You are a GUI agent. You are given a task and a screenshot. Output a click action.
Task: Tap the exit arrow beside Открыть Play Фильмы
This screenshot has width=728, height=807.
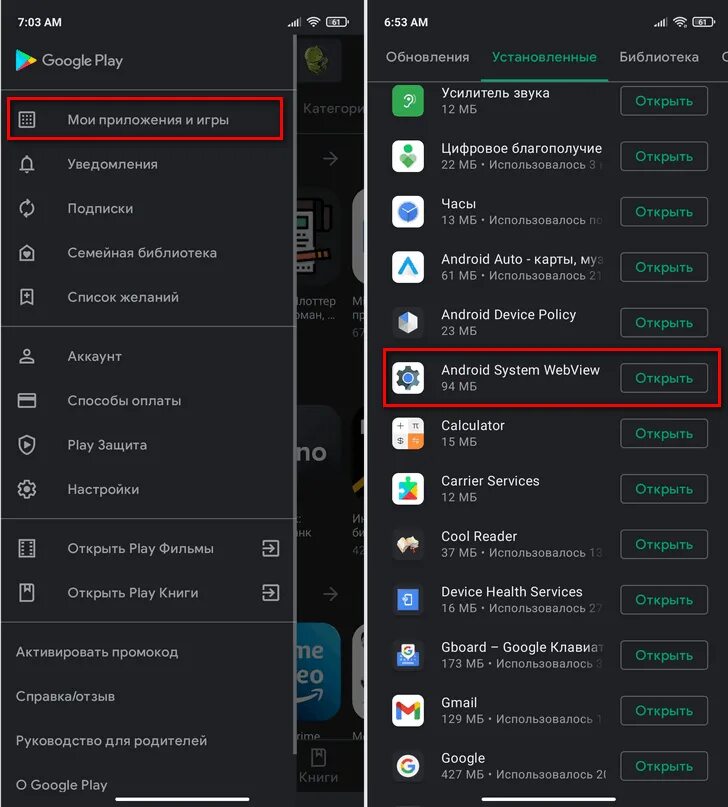[x=271, y=548]
